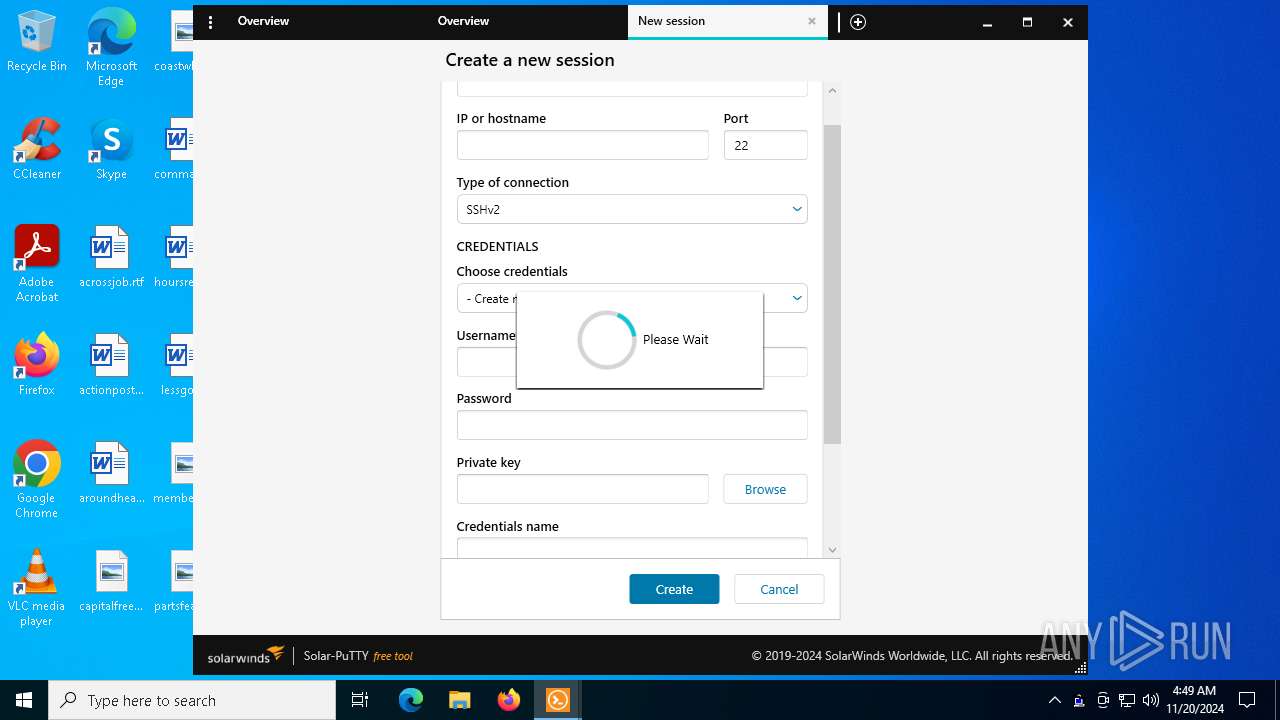Expand the Type of connection dropdown
1280x720 pixels.
pos(632,209)
